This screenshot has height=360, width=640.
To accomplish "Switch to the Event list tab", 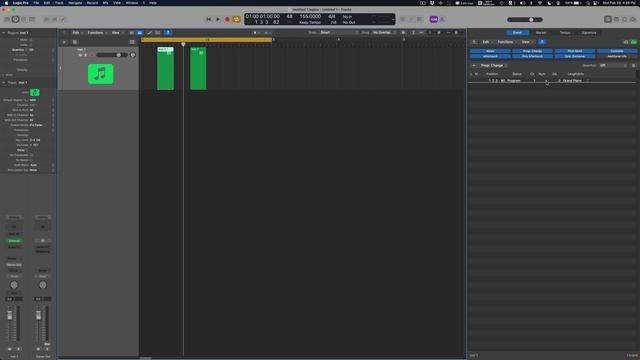I will (x=517, y=33).
